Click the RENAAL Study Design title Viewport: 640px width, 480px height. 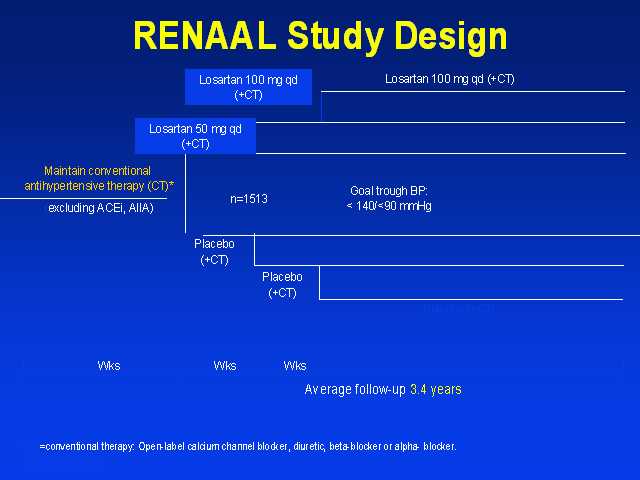tap(320, 36)
